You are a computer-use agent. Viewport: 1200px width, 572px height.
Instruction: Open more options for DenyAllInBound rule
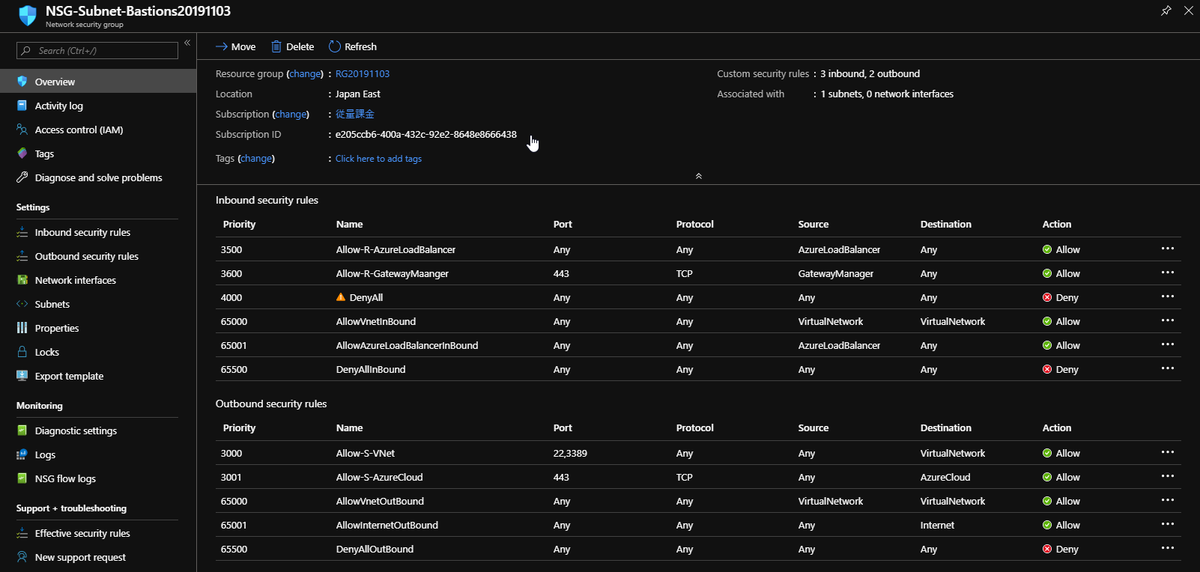1167,369
